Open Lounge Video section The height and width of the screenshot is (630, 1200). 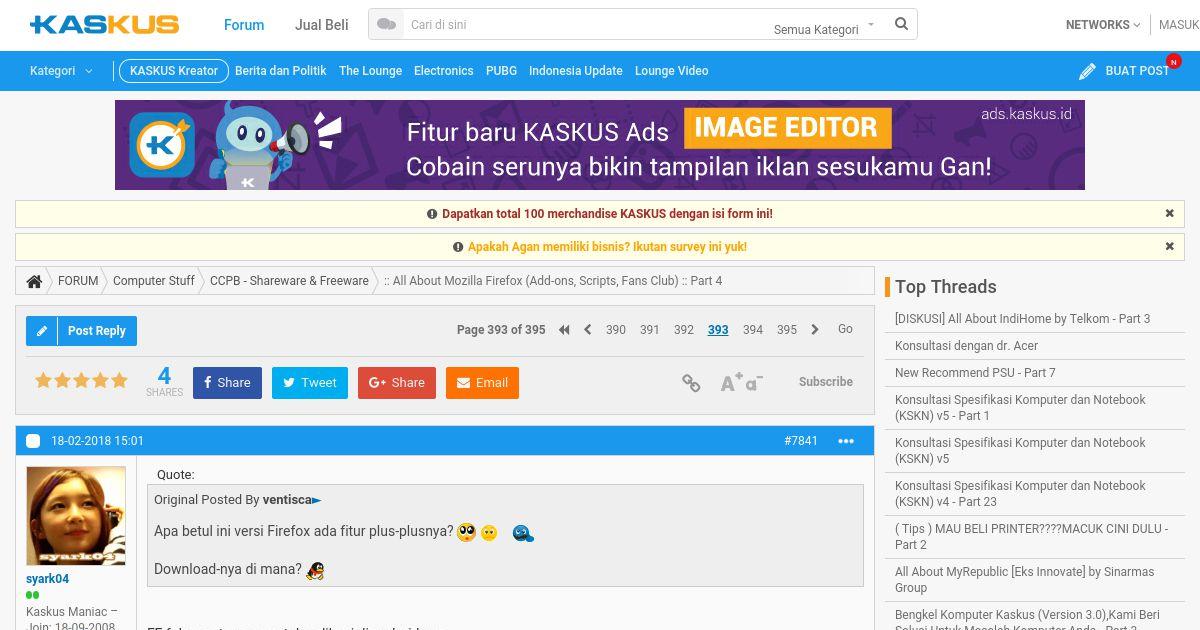point(671,71)
